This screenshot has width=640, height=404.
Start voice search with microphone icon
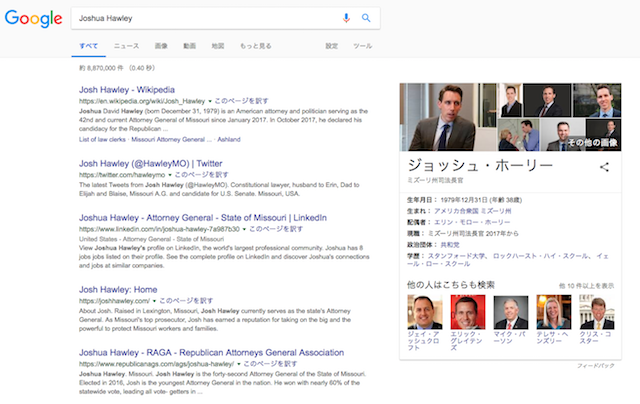click(346, 18)
